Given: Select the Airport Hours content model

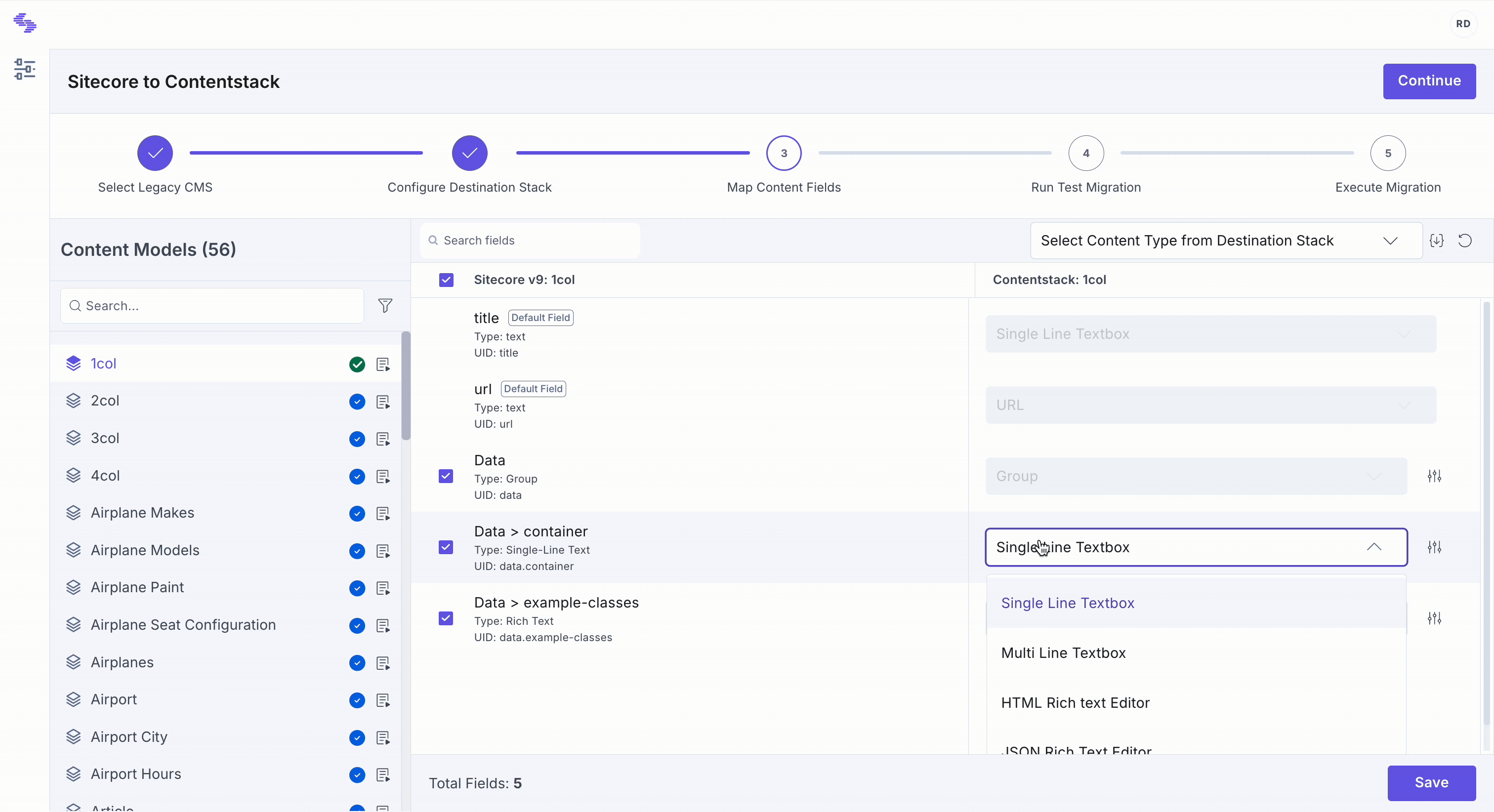Looking at the screenshot, I should (225, 774).
